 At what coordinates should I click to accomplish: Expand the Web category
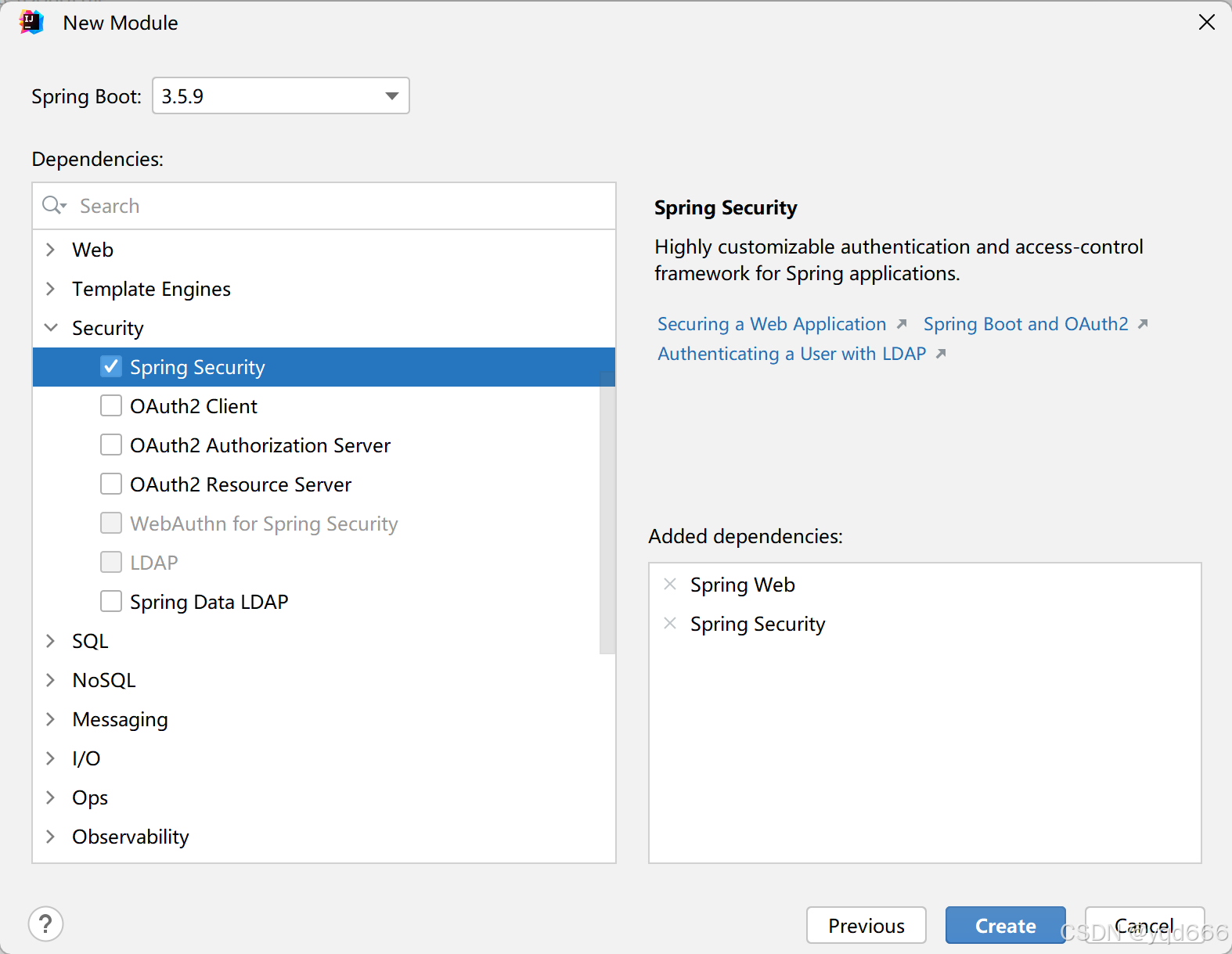[51, 250]
